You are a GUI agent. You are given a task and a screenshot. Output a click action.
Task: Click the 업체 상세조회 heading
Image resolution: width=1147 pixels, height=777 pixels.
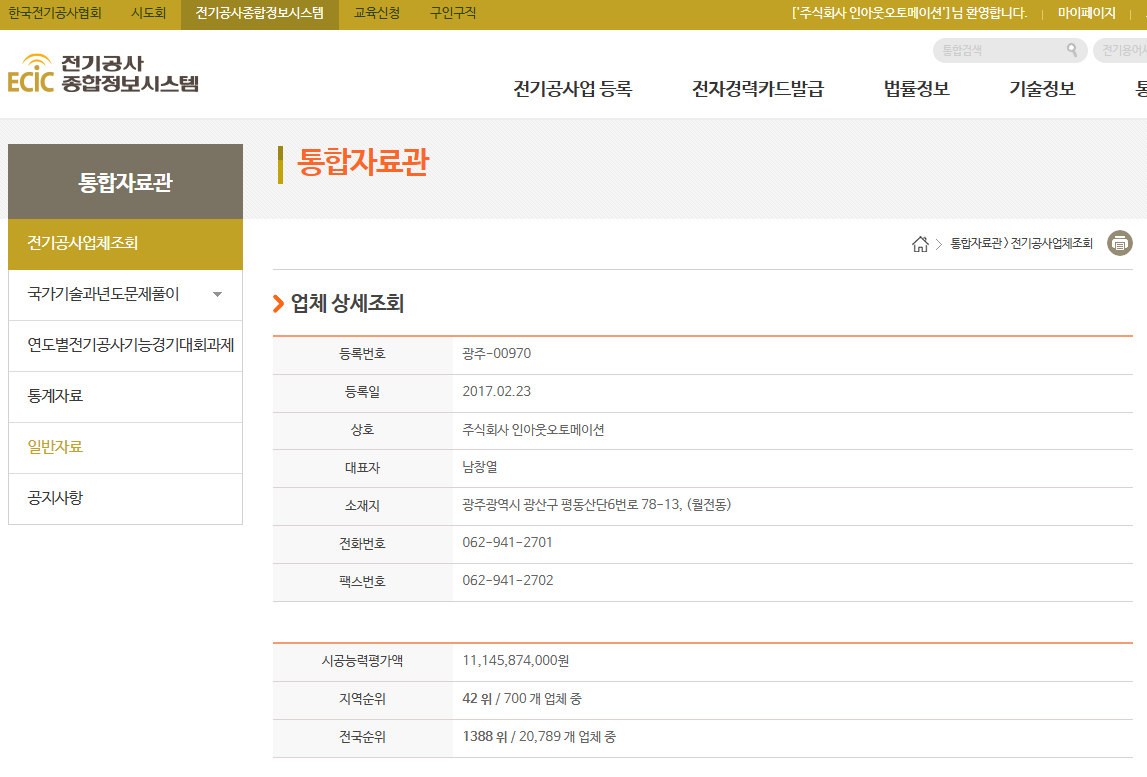tap(347, 303)
